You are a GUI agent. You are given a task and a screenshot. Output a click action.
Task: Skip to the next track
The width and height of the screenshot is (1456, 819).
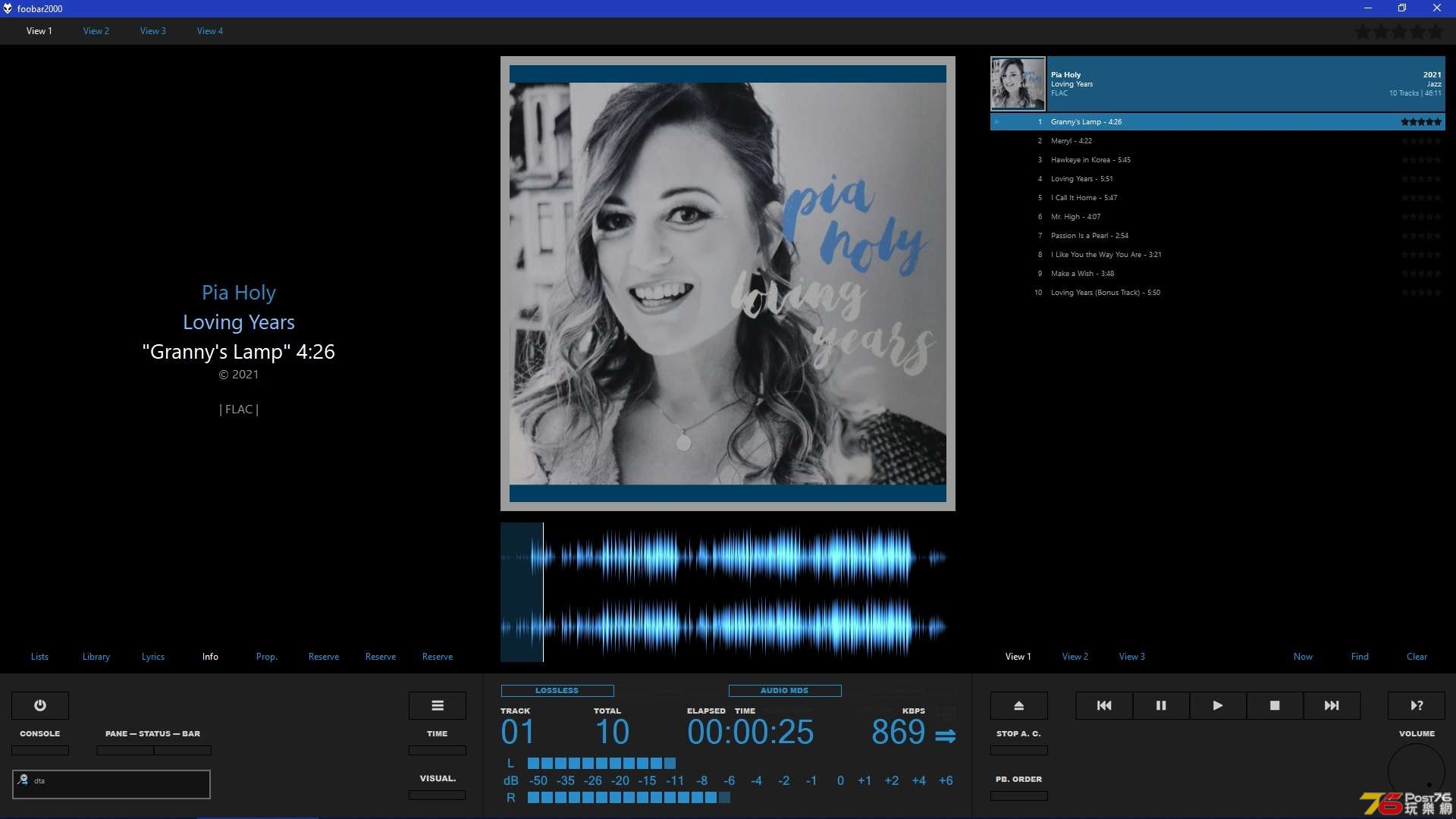pos(1332,705)
